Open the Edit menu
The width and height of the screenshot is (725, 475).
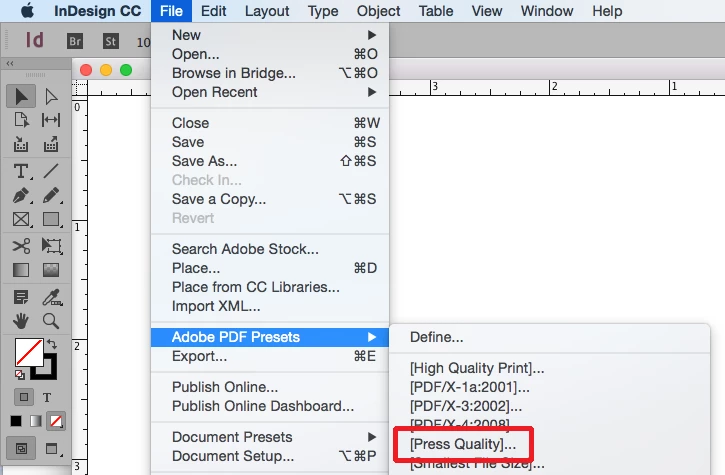(x=214, y=11)
